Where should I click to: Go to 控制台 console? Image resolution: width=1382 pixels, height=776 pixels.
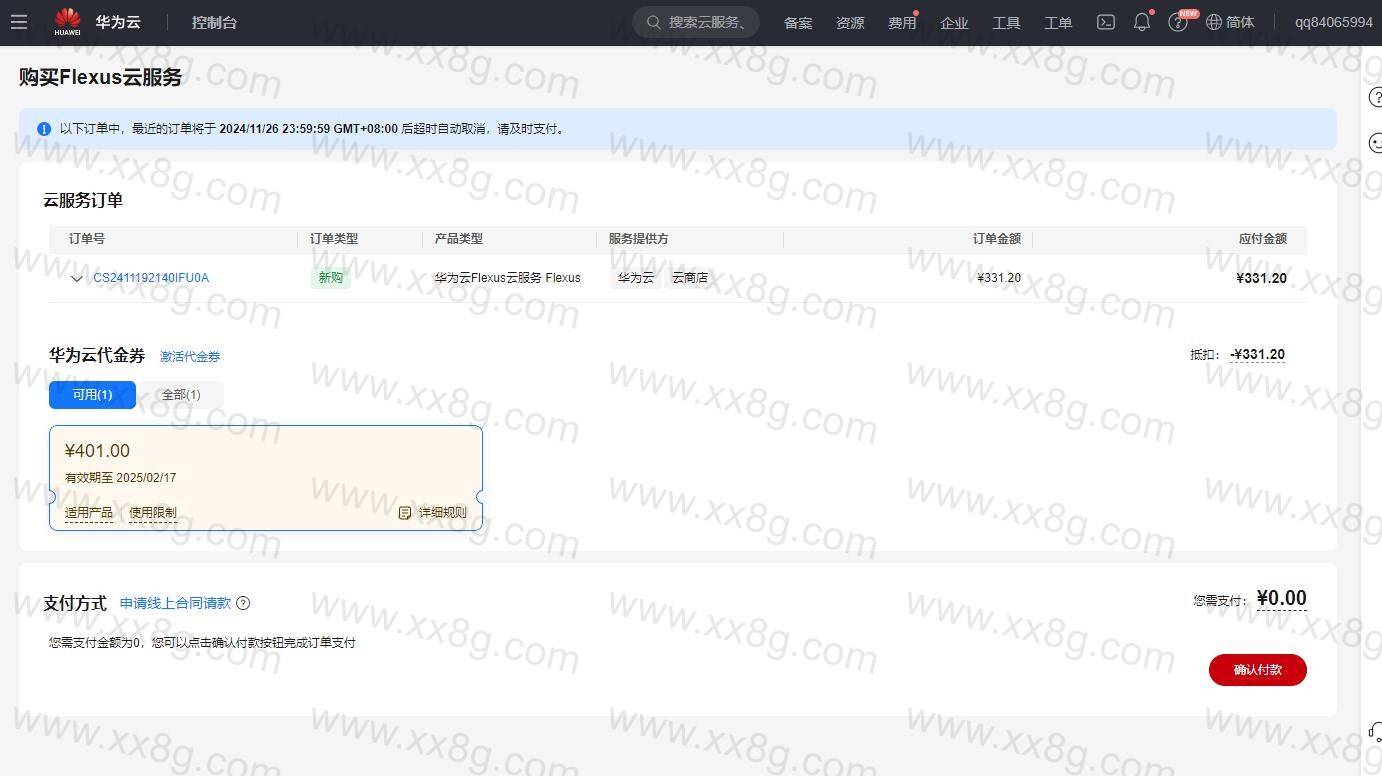214,22
